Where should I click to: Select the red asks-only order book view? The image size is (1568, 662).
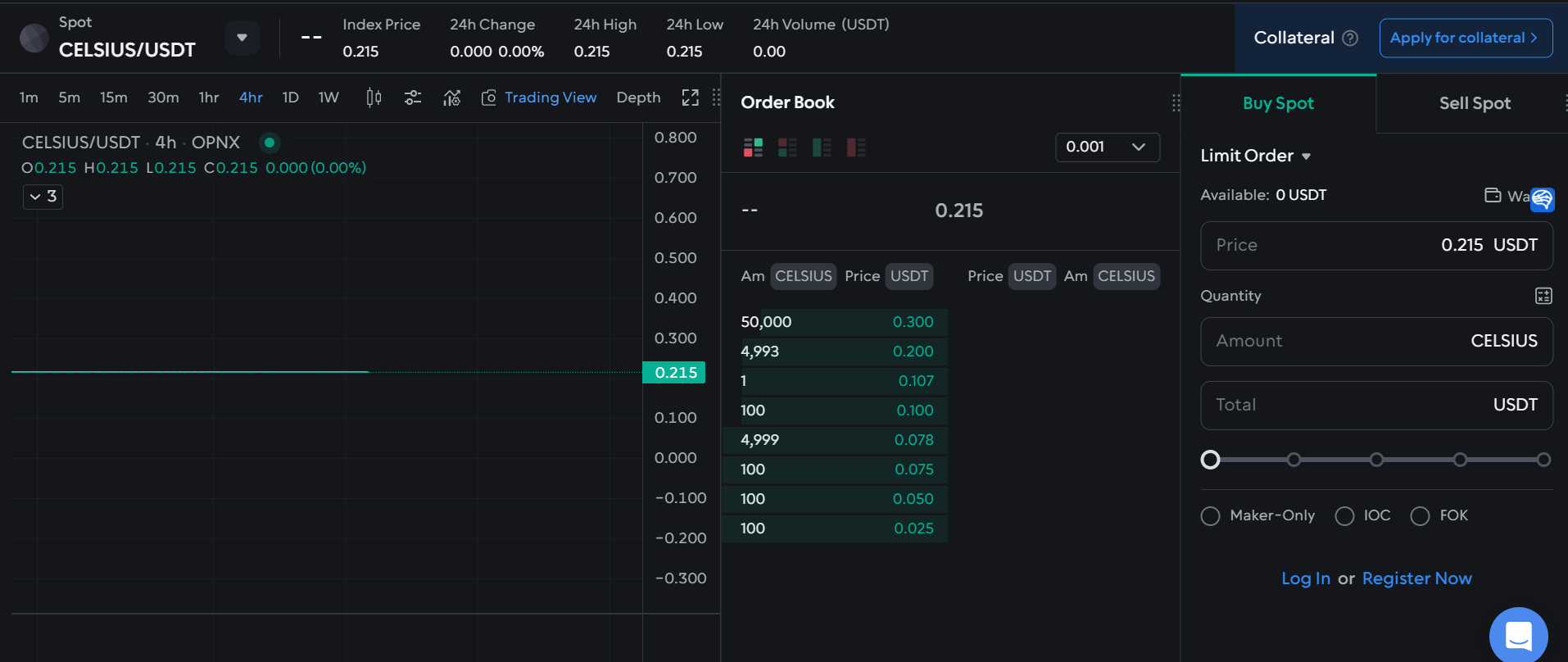pyautogui.click(x=856, y=147)
